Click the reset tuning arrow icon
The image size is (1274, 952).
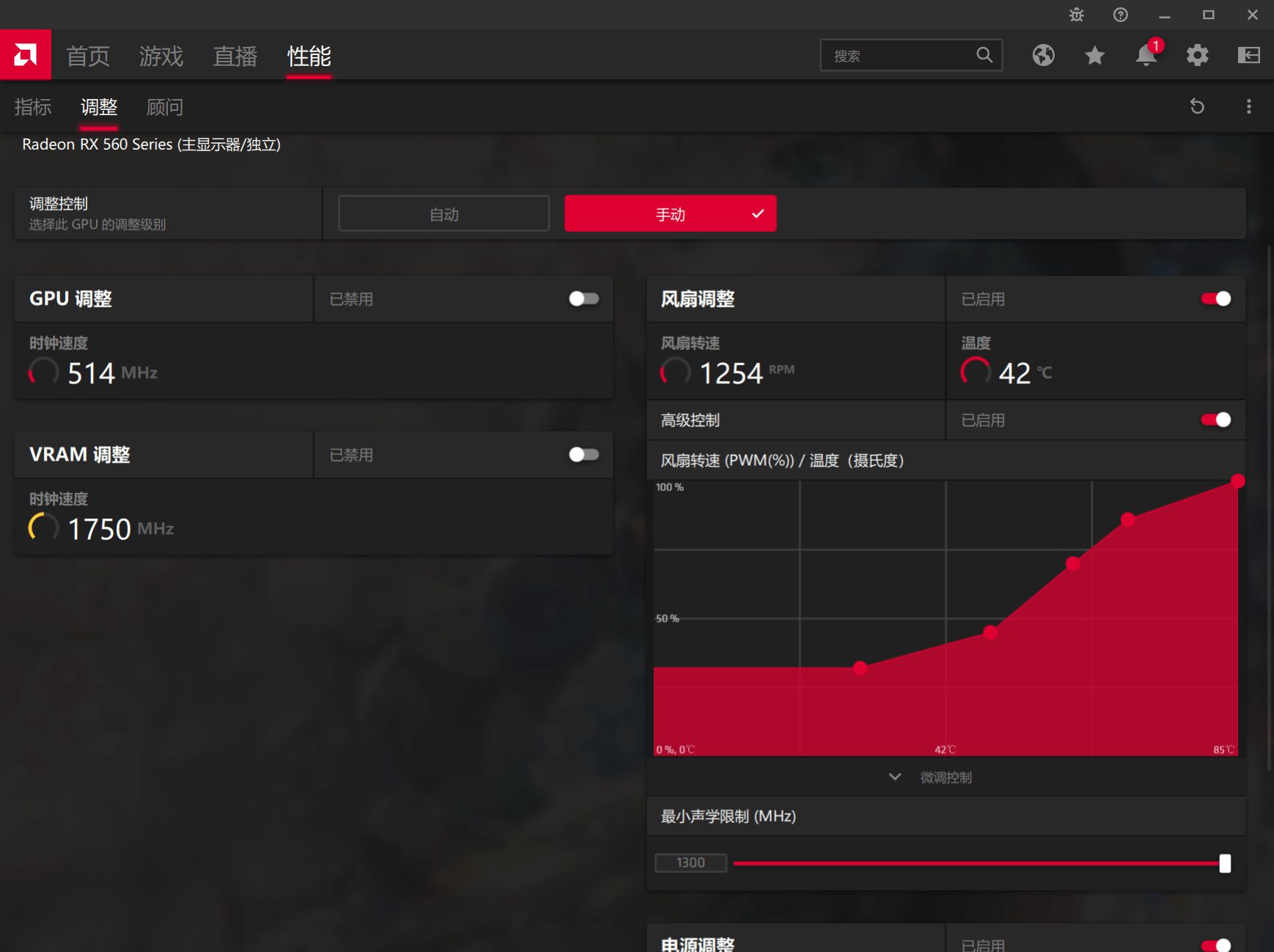point(1197,106)
